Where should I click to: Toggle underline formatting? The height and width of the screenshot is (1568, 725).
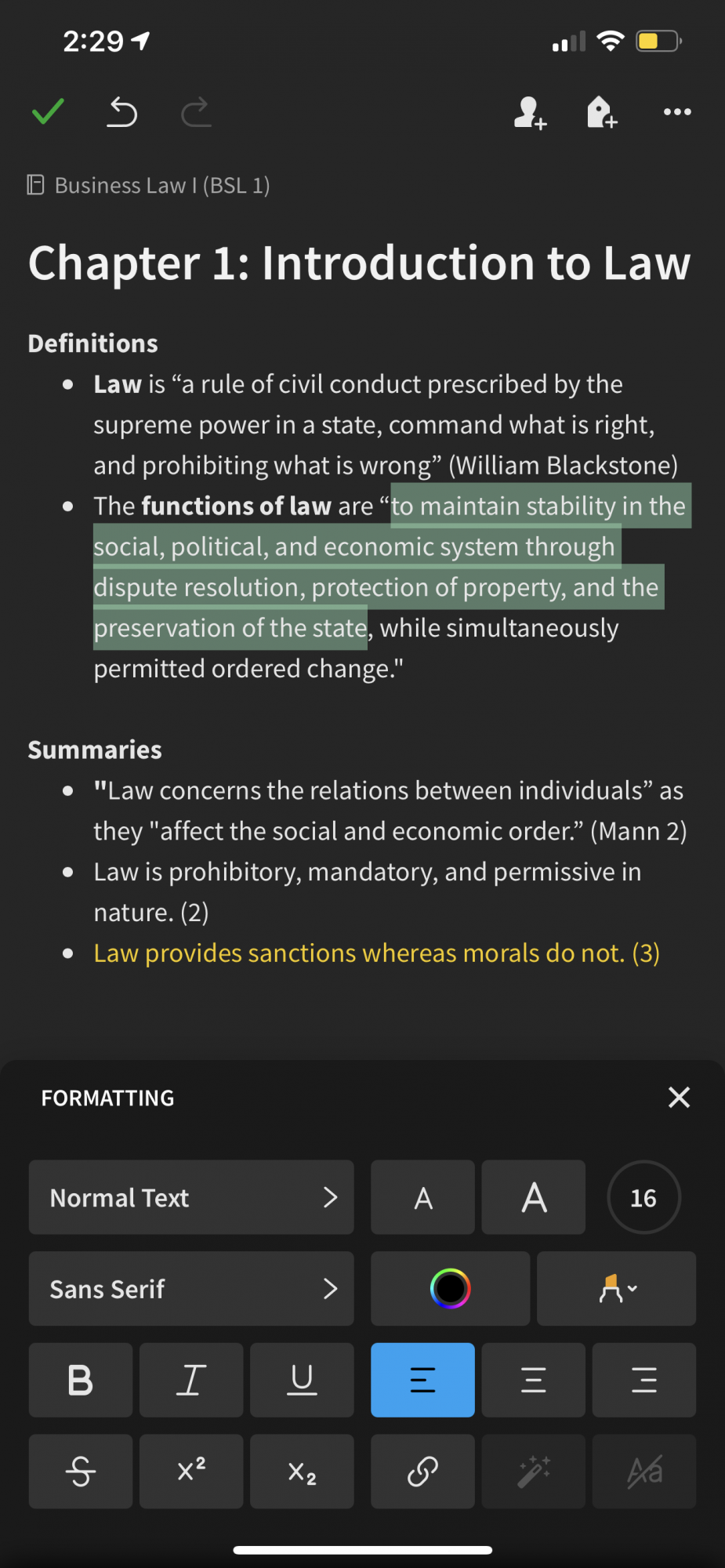[302, 1380]
